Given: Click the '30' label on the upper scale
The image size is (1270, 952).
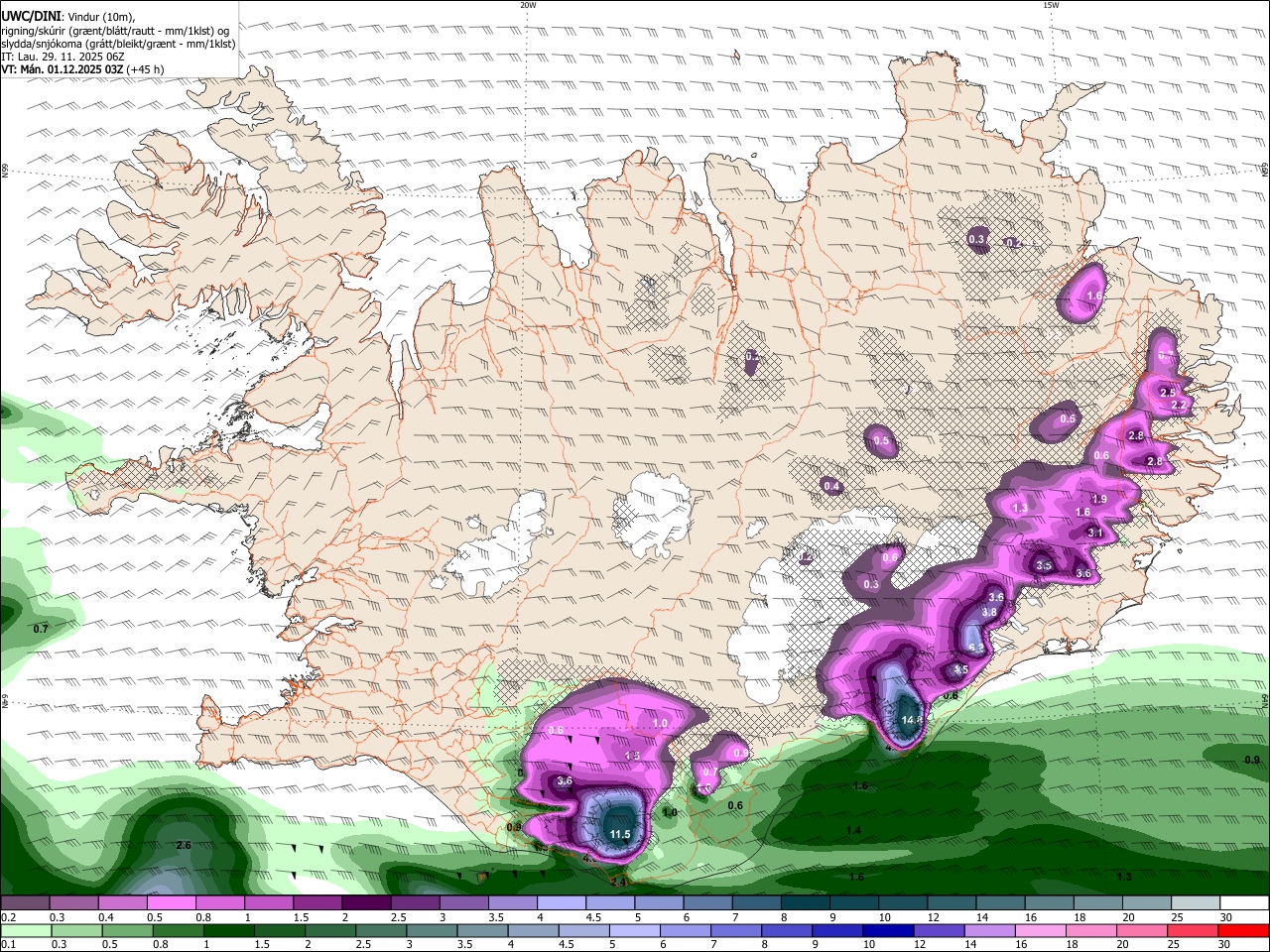Looking at the screenshot, I should click(1225, 917).
